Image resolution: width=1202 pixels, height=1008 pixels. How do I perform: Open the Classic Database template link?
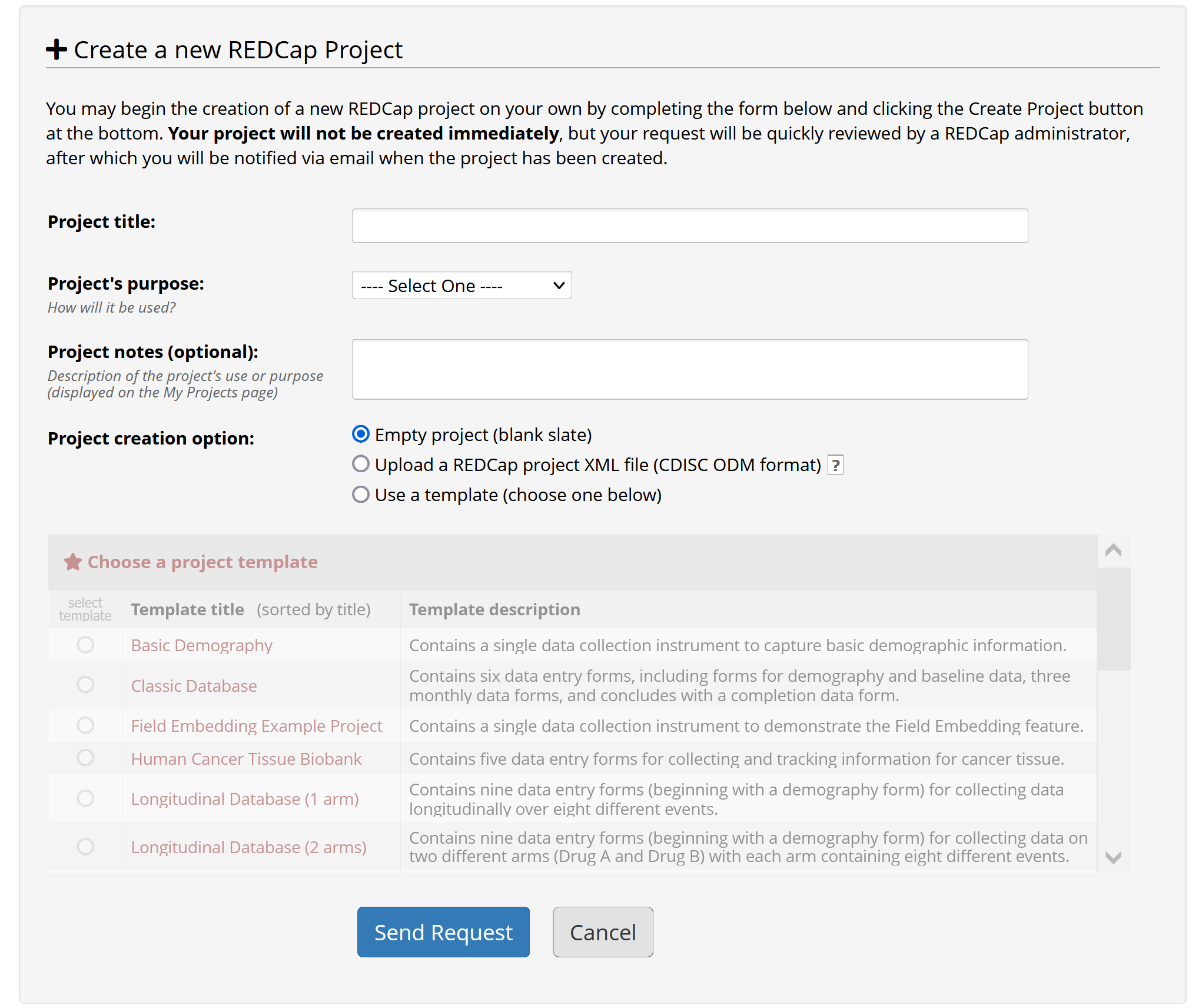194,686
